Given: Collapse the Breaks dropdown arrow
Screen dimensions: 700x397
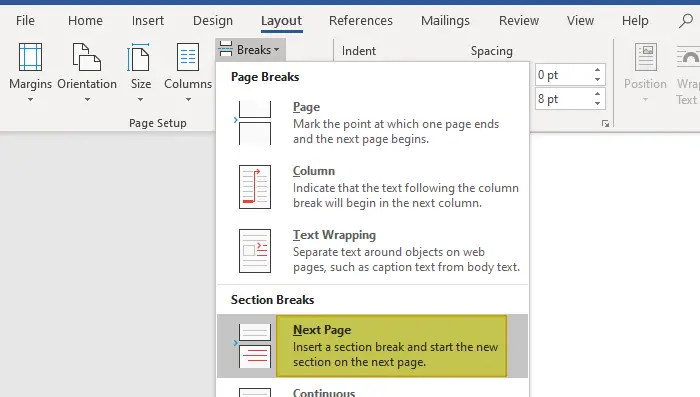Looking at the screenshot, I should 277,50.
